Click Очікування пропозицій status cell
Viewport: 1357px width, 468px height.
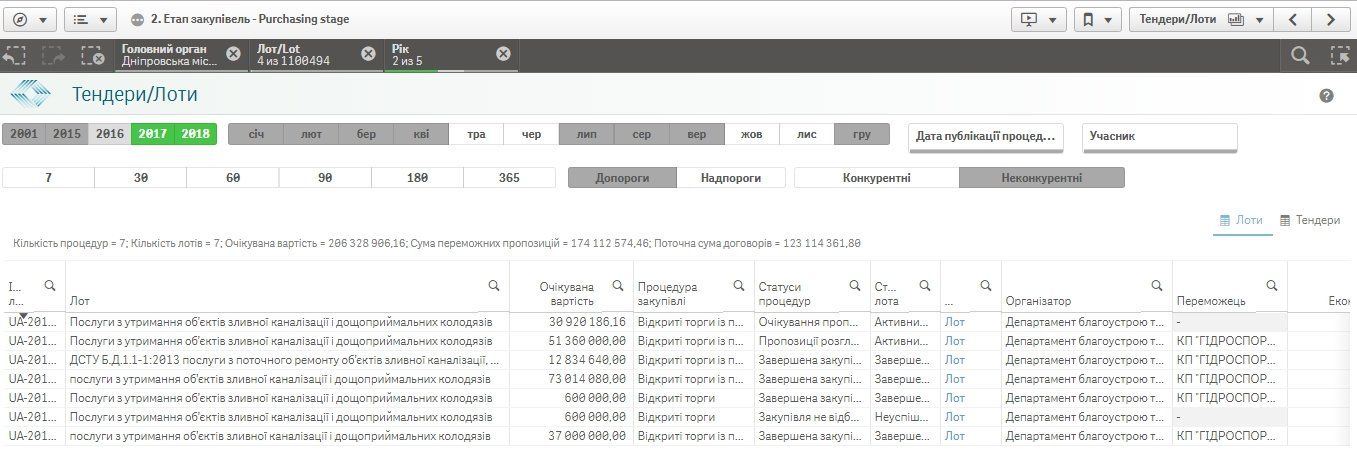pos(812,322)
